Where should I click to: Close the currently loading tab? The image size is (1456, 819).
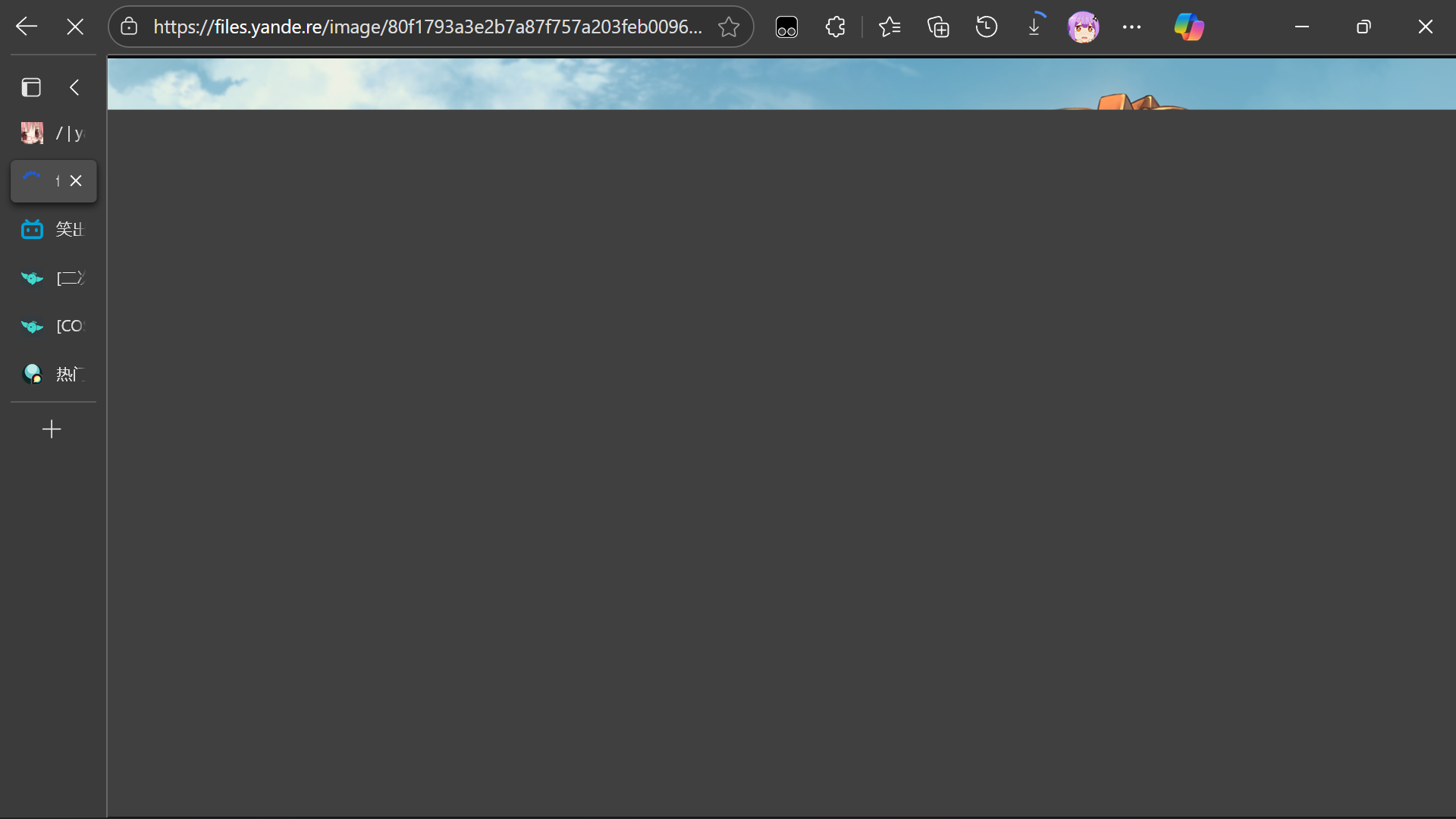click(76, 180)
